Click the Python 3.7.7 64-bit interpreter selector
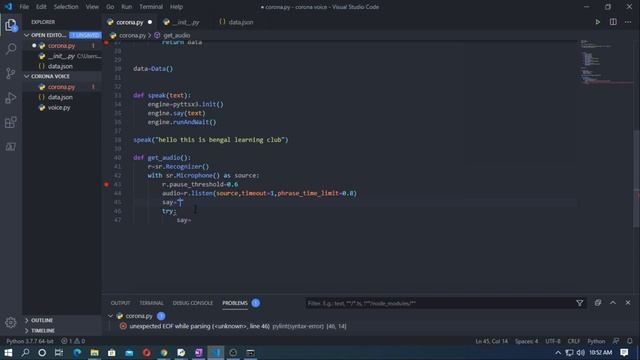The width and height of the screenshot is (640, 360). 30,341
